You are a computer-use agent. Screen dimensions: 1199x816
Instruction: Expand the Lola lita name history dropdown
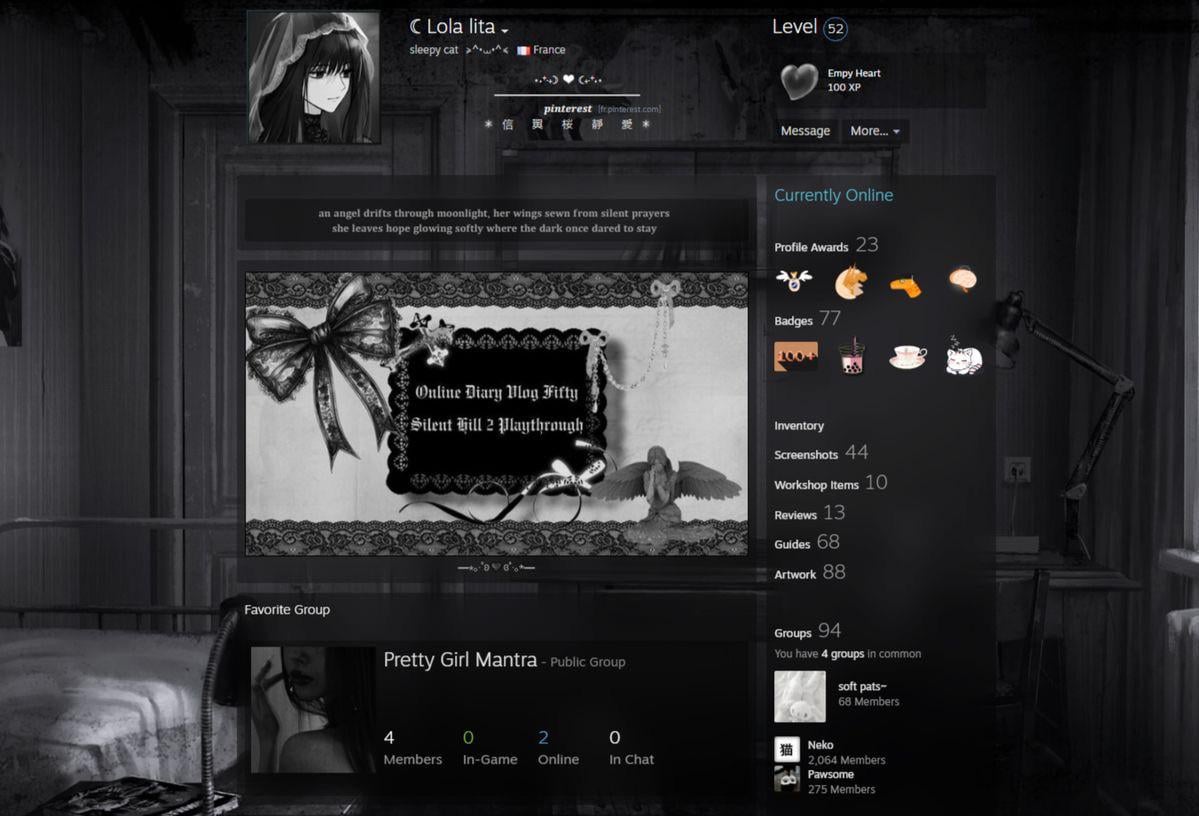[505, 31]
